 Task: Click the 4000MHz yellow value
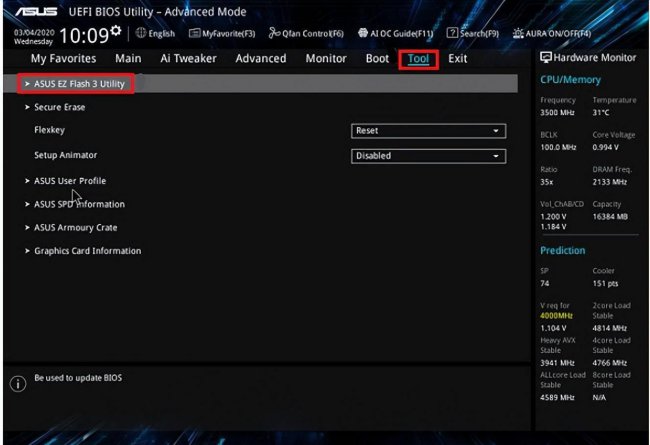click(556, 316)
